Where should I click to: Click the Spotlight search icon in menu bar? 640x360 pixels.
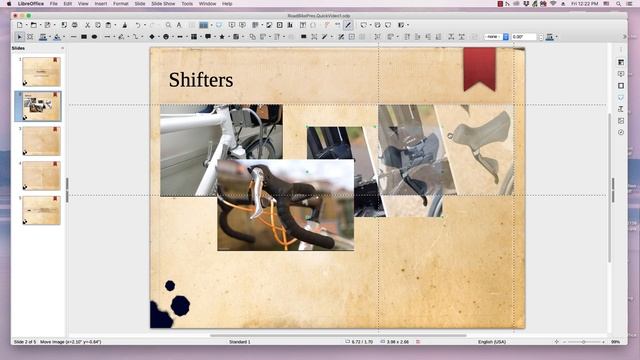coord(619,4)
